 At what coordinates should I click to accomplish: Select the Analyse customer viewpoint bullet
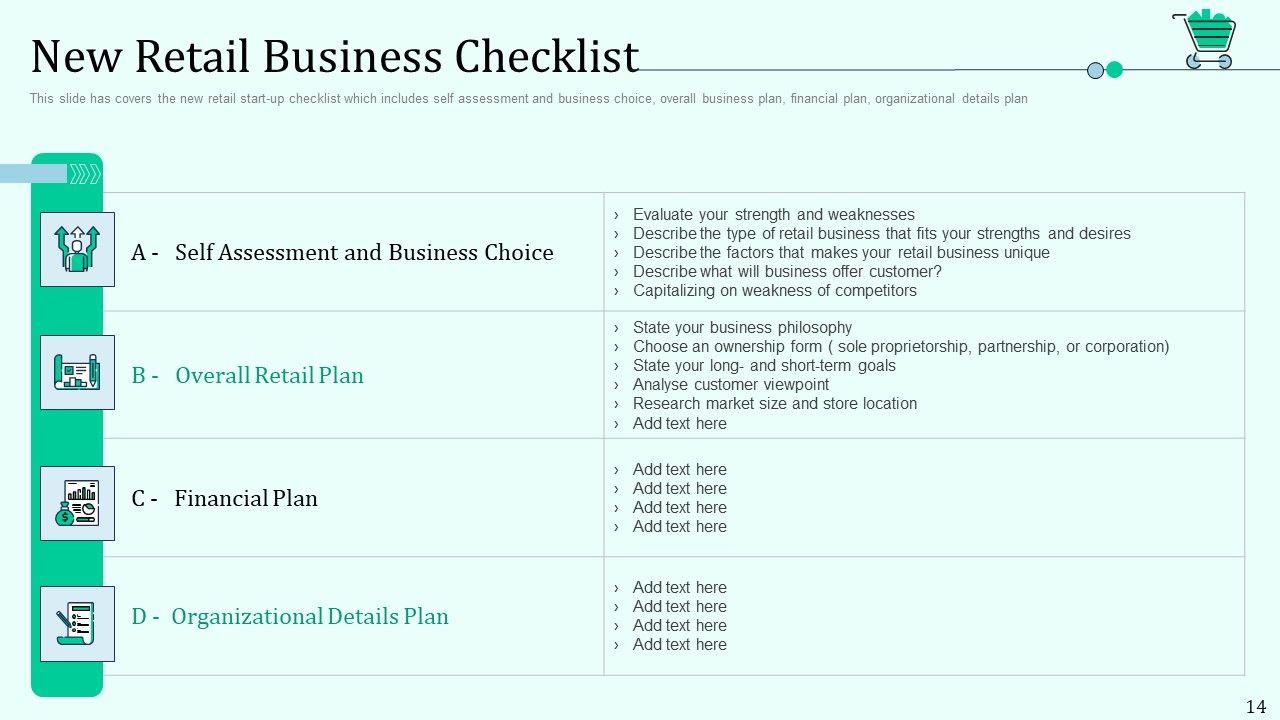pos(730,384)
